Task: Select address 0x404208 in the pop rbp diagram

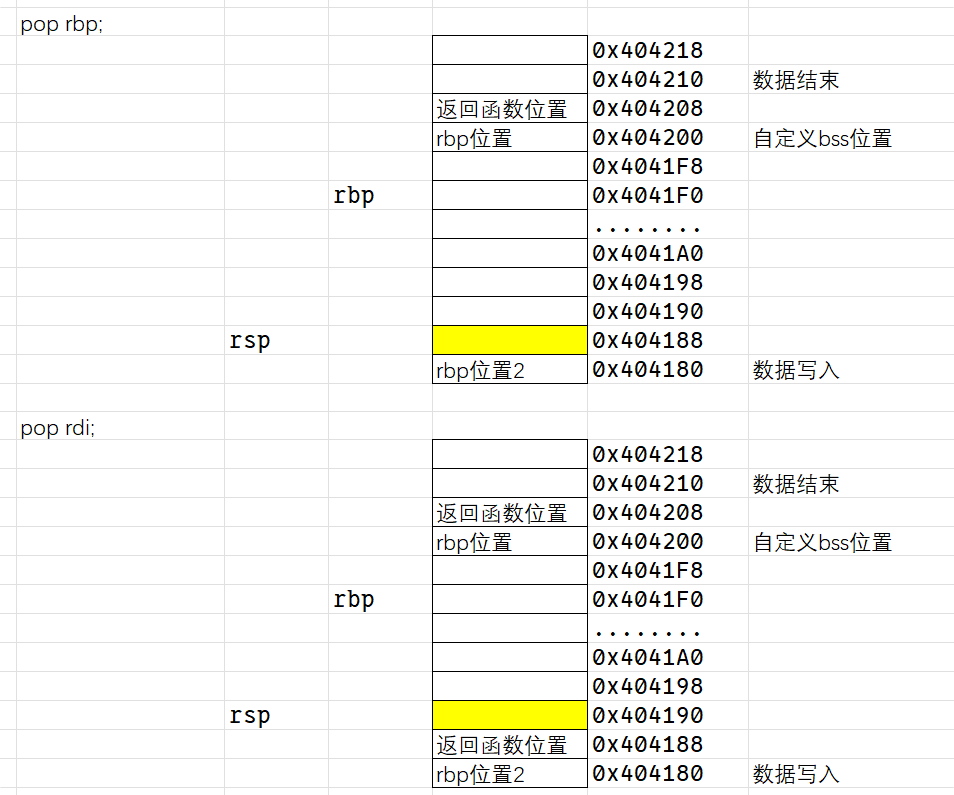Action: [x=647, y=109]
